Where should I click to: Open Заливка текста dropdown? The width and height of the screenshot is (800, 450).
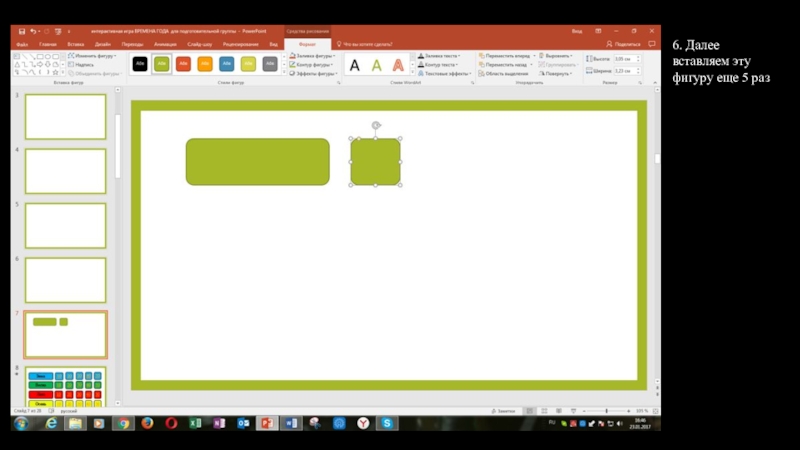(x=439, y=56)
